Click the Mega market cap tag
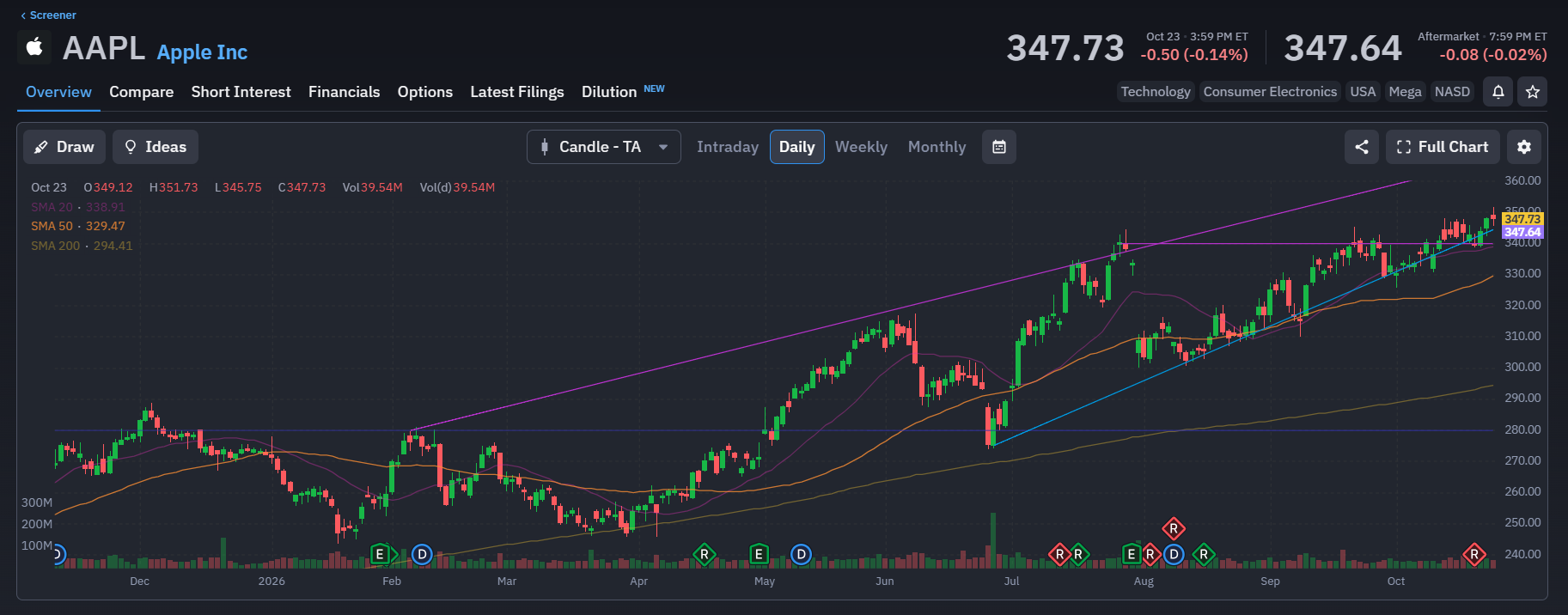This screenshot has height=615, width=1568. (x=1405, y=92)
